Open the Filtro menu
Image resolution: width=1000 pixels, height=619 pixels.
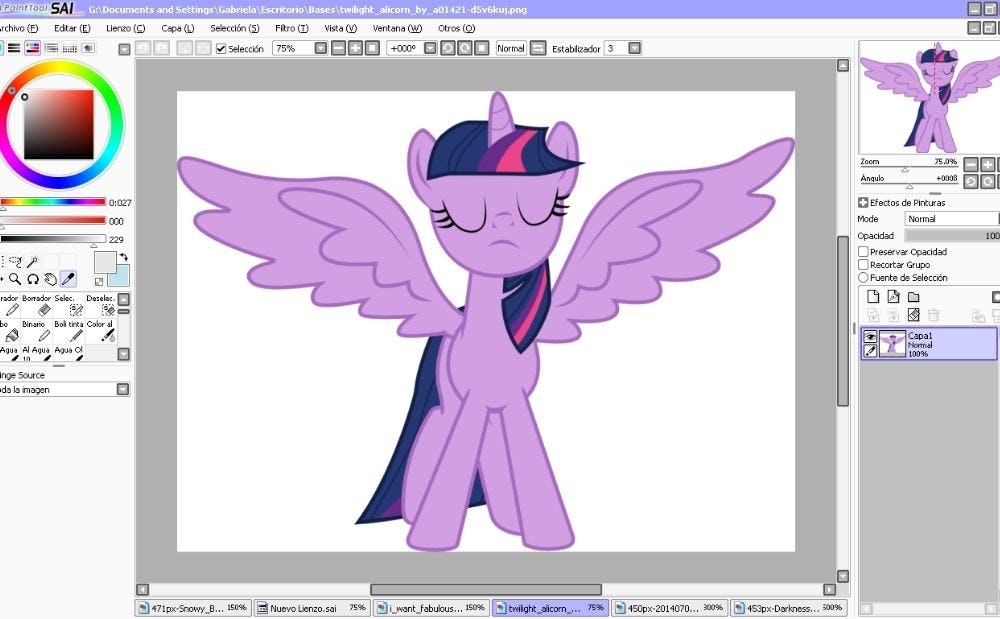click(x=291, y=28)
